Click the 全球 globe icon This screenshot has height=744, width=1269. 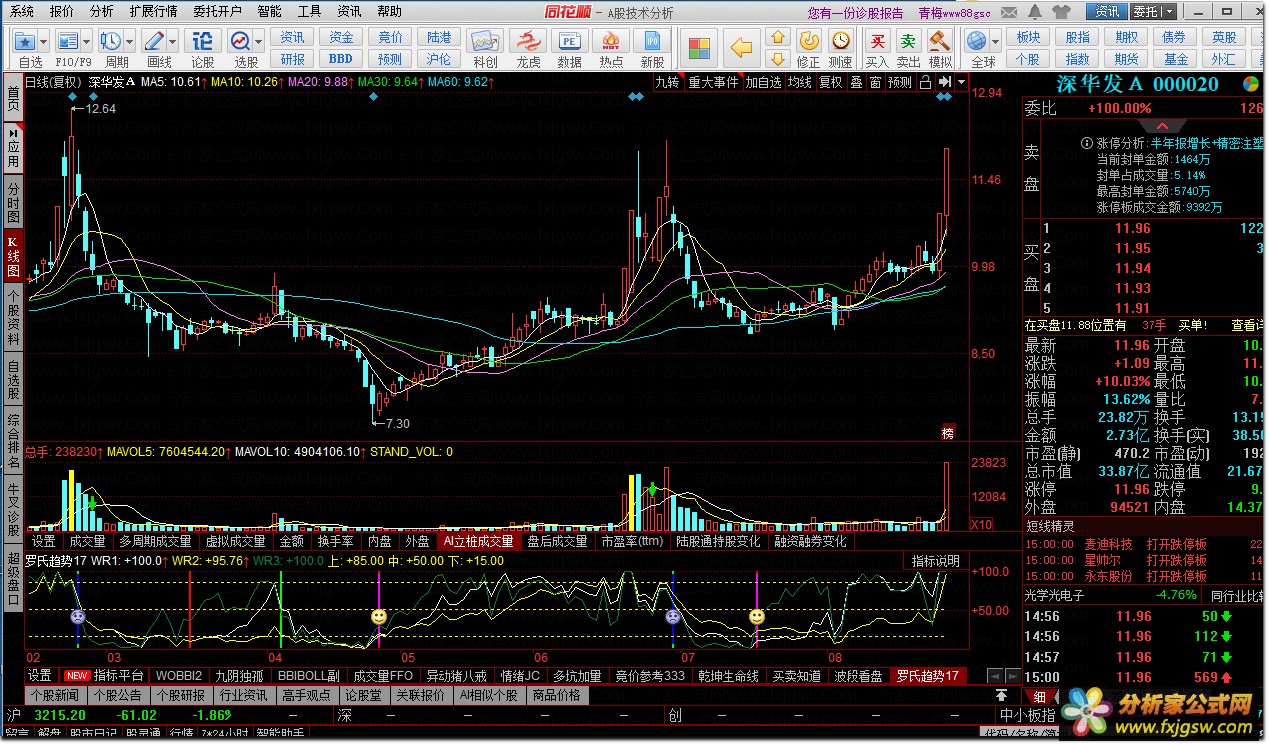tap(977, 41)
